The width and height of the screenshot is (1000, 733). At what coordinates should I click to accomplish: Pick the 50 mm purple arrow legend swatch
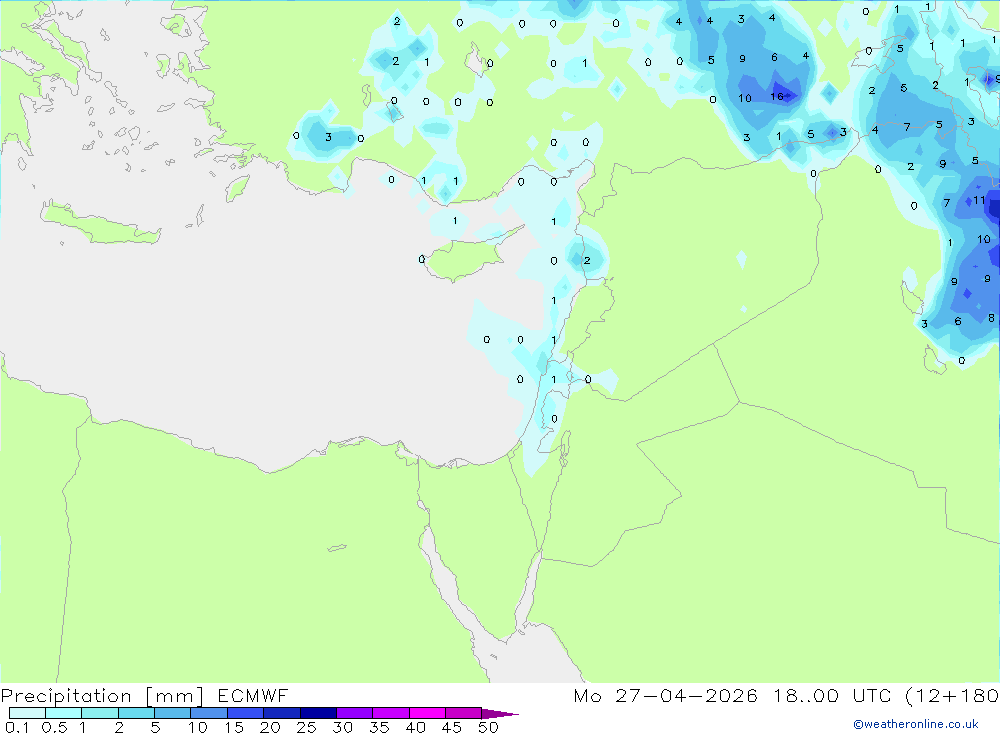500,713
